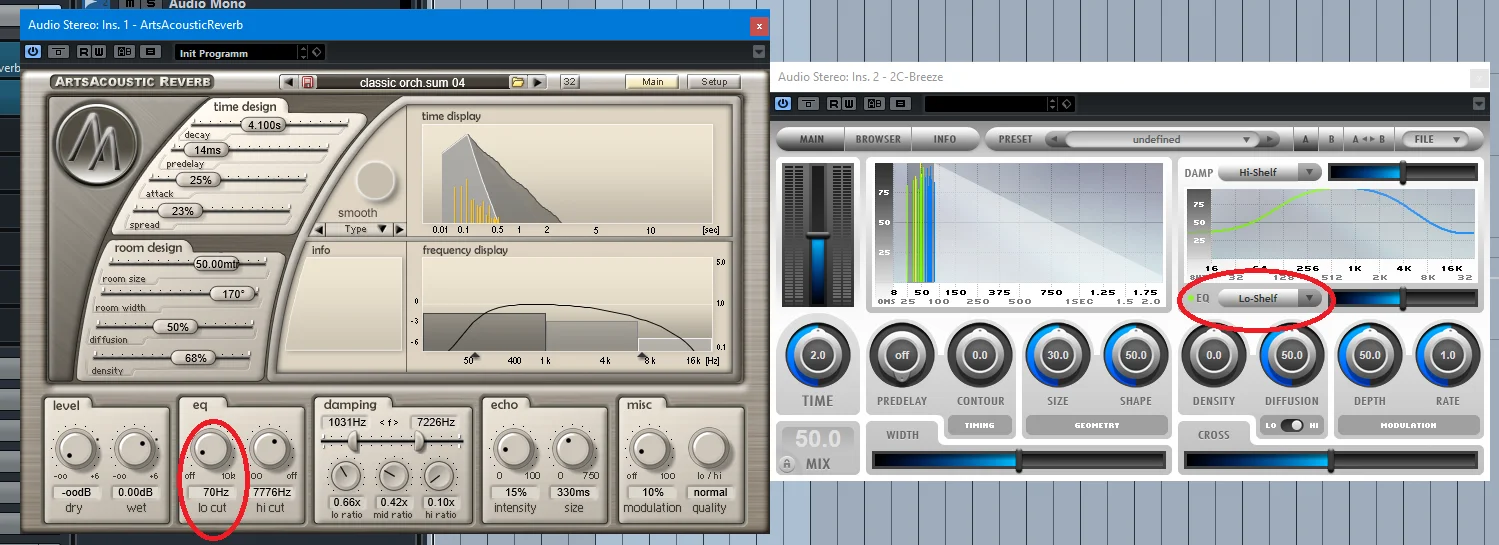Toggle power/activate button in ArtsAcousticReverb window
The image size is (1499, 545).
33,52
